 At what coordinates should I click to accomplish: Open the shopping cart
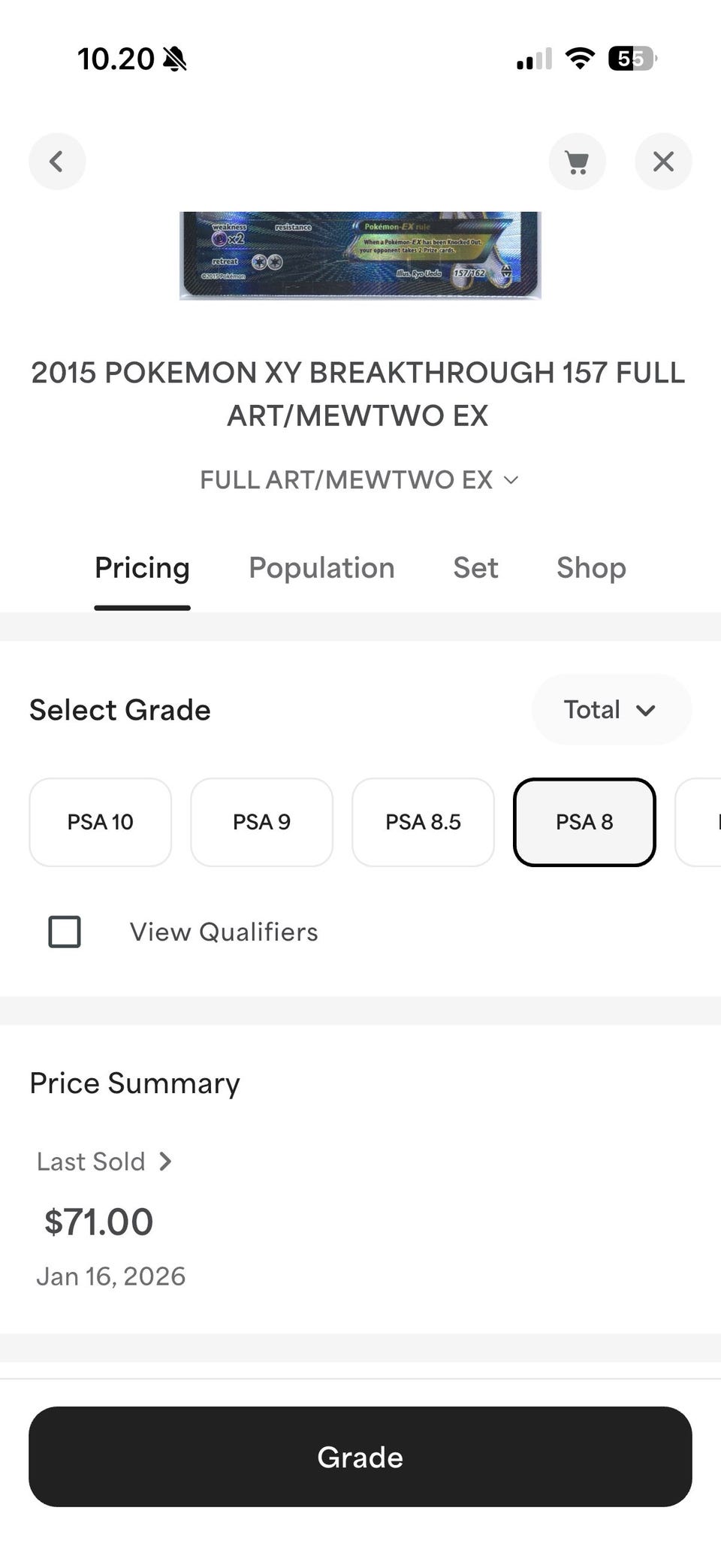pos(577,162)
